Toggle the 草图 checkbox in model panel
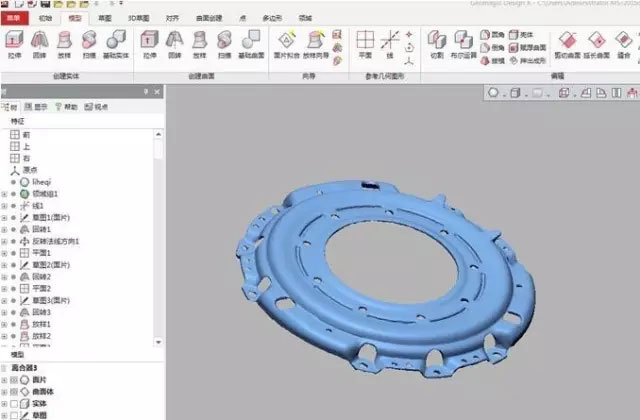 click(16, 414)
